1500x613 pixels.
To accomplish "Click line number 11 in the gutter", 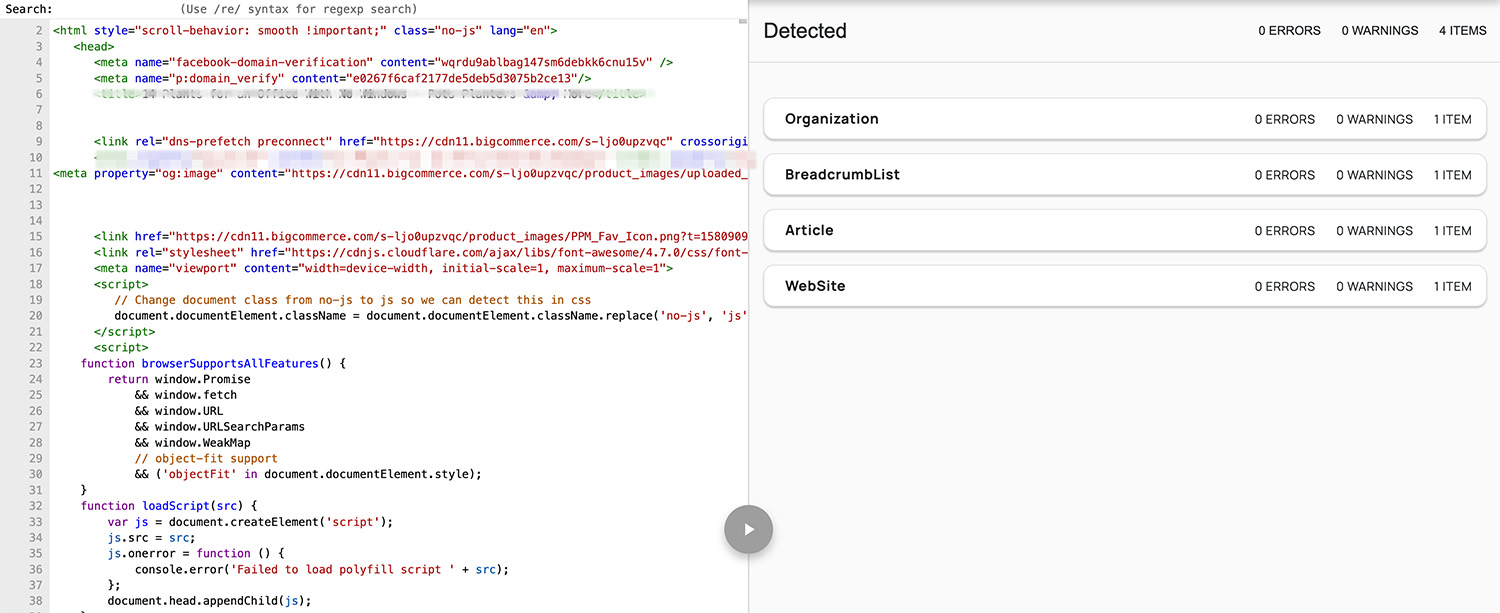I will click(x=36, y=173).
